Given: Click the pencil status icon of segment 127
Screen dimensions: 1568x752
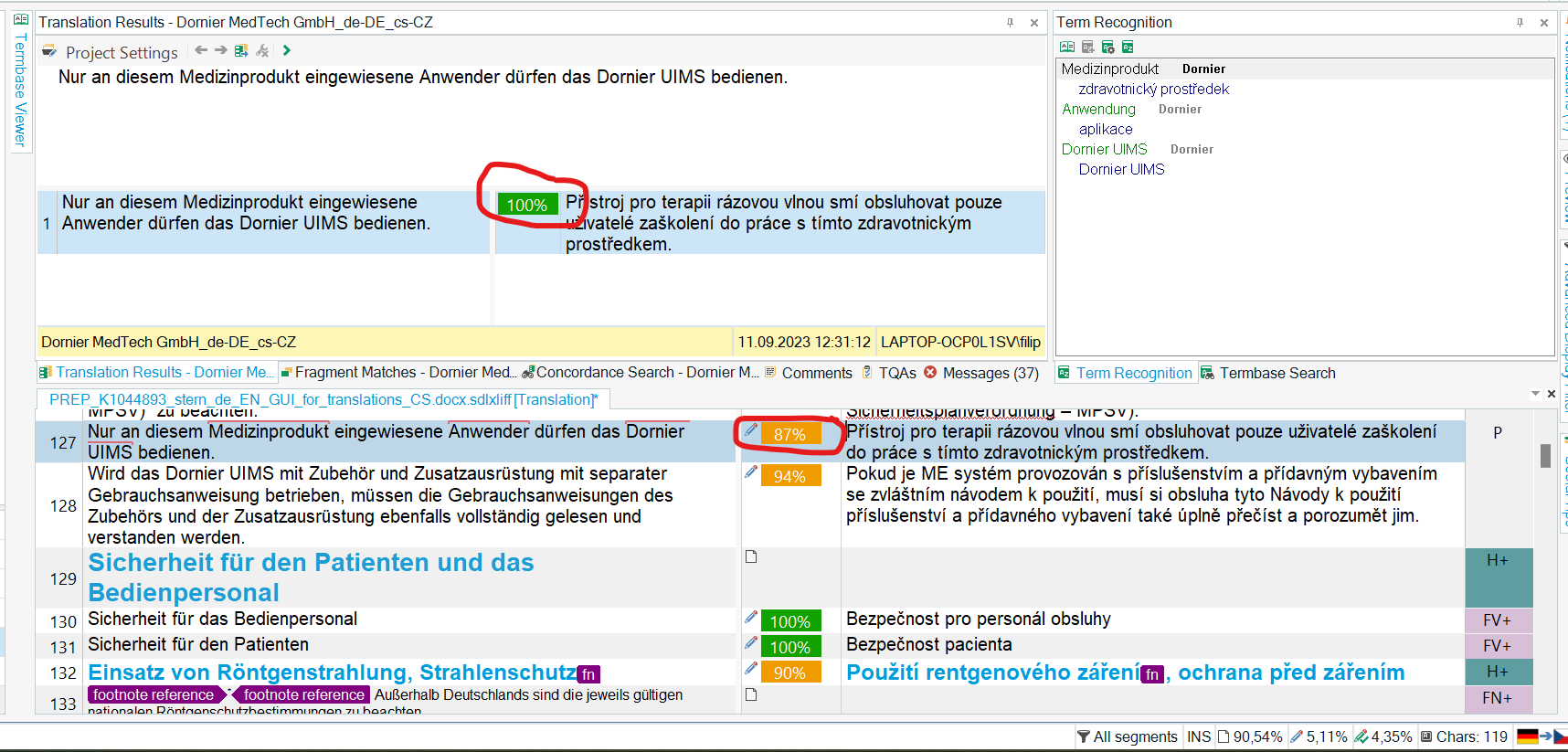Looking at the screenshot, I should (751, 429).
